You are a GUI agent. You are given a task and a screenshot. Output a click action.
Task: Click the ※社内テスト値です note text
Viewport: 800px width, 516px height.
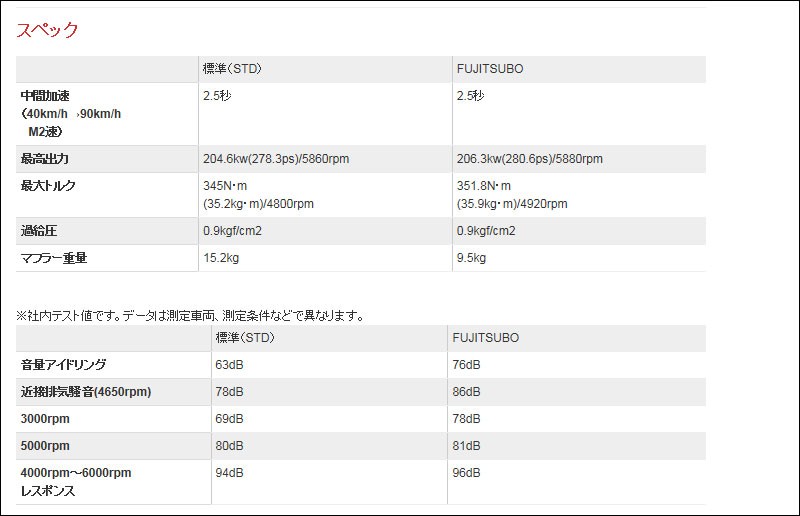[191, 316]
